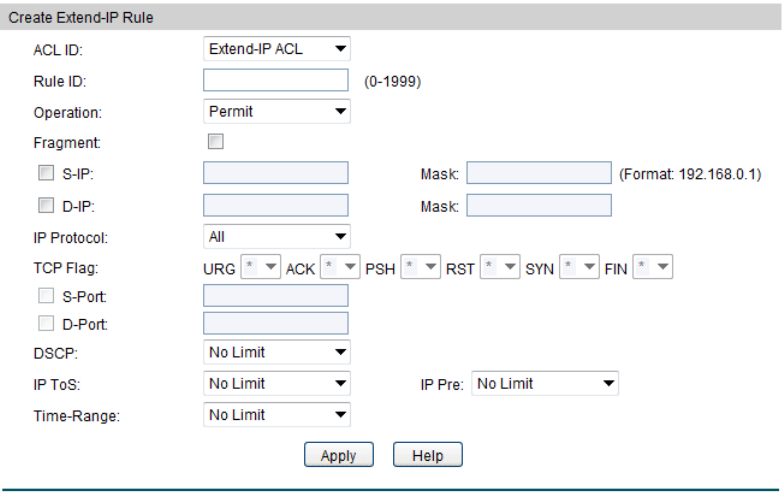Click the D-IP address input field
The height and width of the screenshot is (496, 784).
pyautogui.click(x=276, y=205)
